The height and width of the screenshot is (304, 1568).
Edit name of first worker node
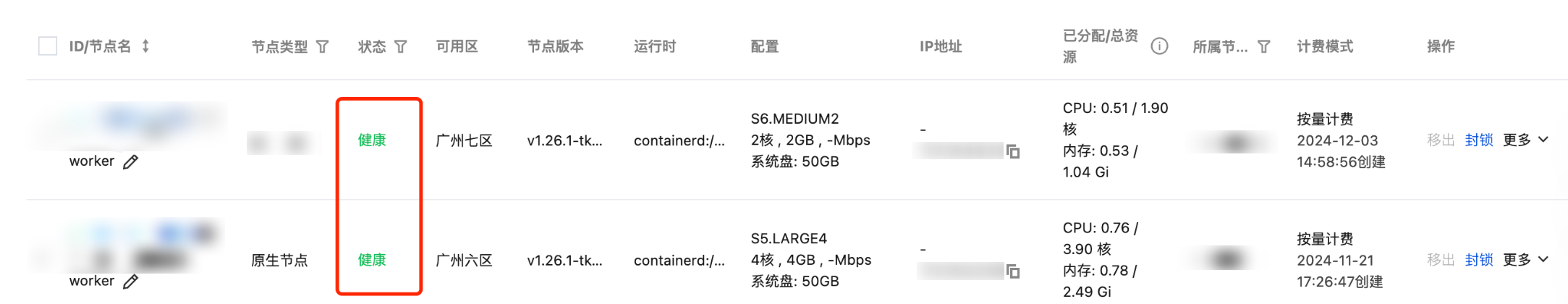click(x=130, y=161)
